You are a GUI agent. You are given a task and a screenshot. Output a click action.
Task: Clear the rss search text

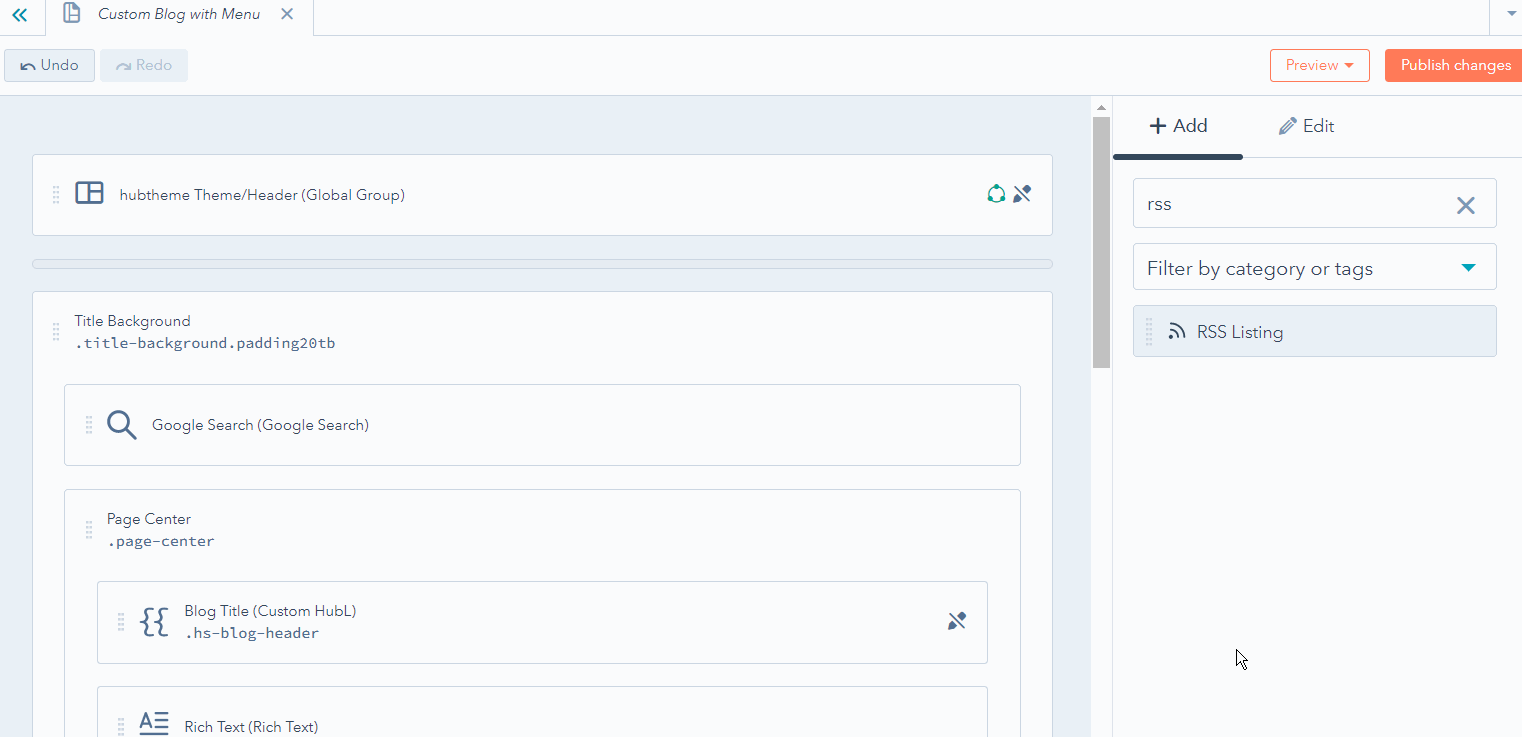pos(1465,205)
